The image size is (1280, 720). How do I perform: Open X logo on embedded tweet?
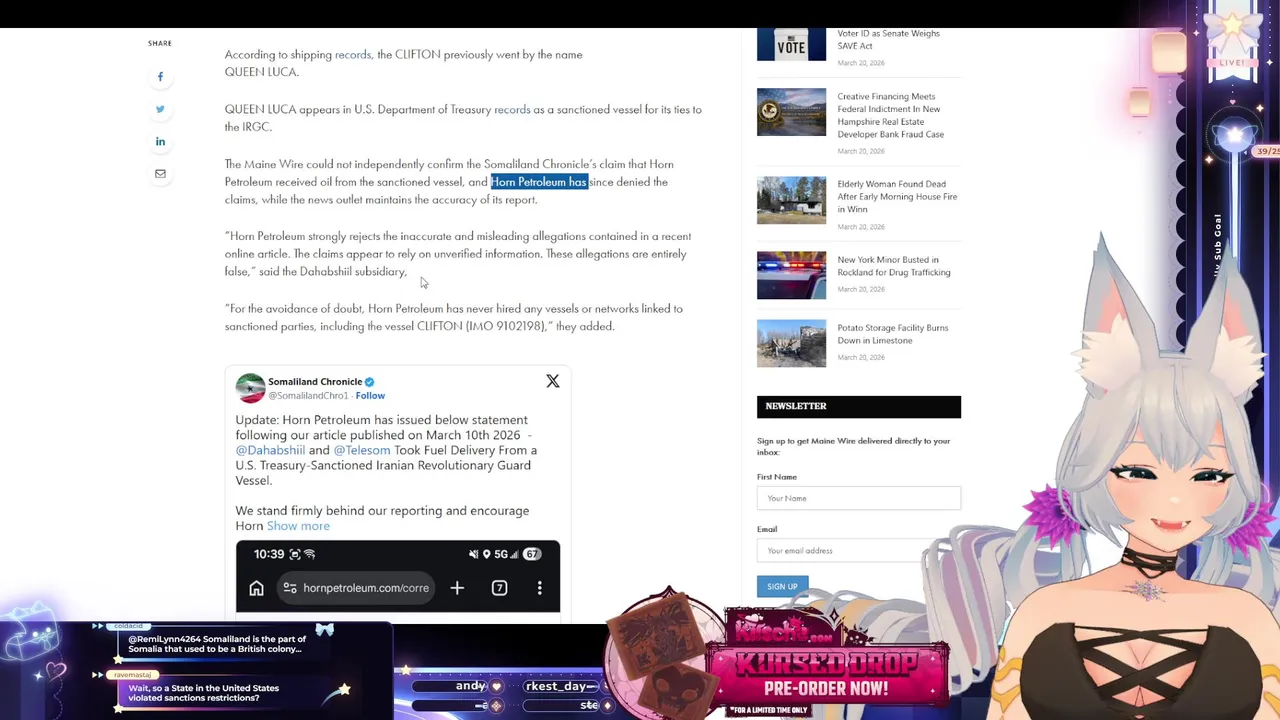point(553,381)
